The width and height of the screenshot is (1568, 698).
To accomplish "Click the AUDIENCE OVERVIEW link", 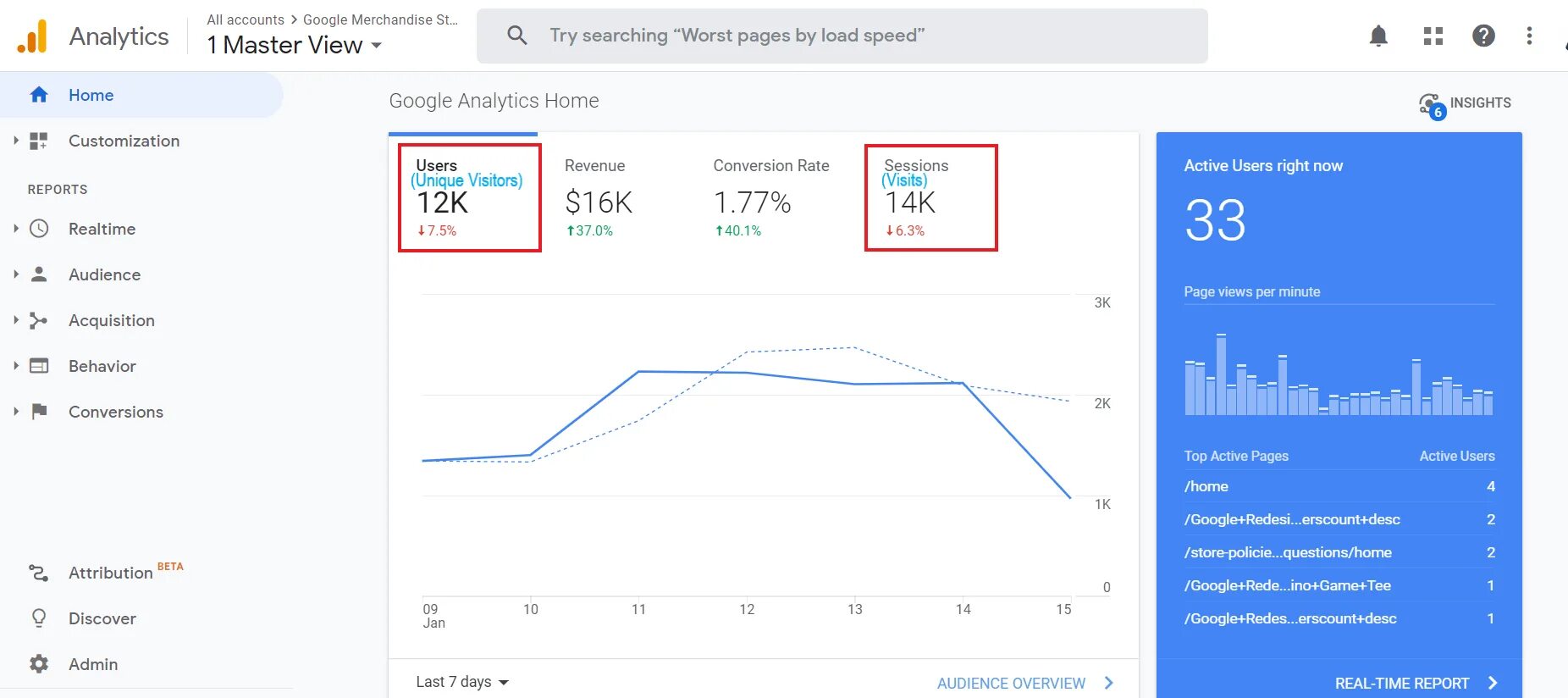I will [1011, 683].
